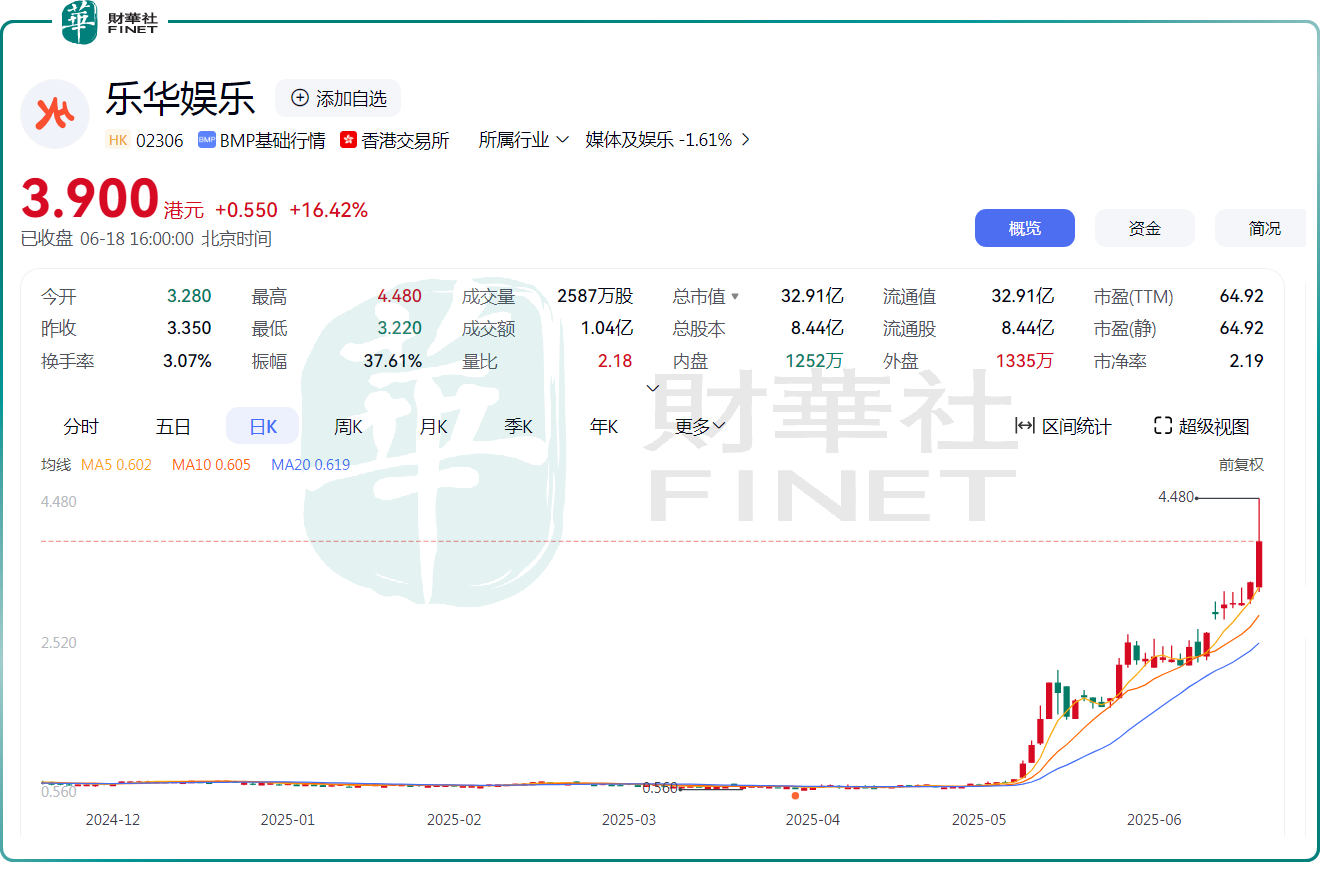
Task: Click the orange event dot below the chart
Action: [795, 795]
